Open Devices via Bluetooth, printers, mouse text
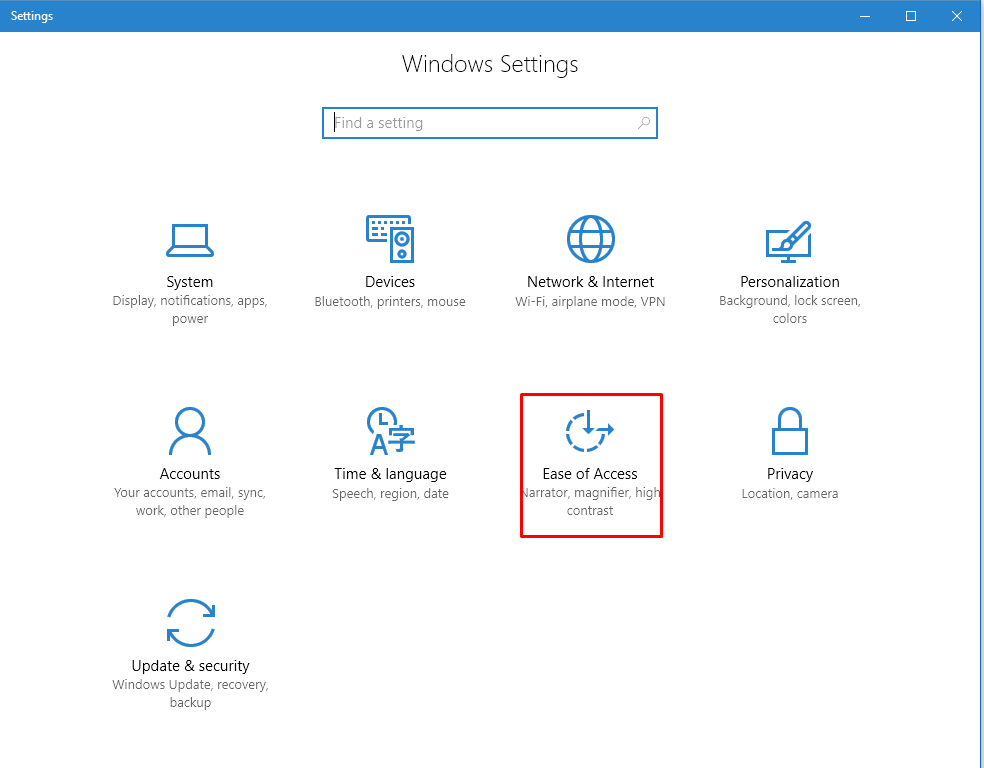The image size is (984, 768). click(390, 301)
